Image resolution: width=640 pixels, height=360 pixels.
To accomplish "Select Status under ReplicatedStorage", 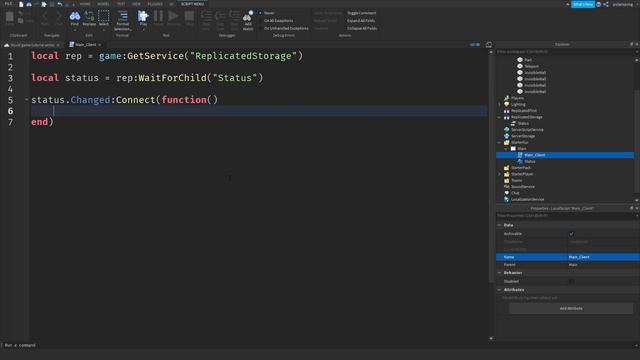I will pos(523,123).
